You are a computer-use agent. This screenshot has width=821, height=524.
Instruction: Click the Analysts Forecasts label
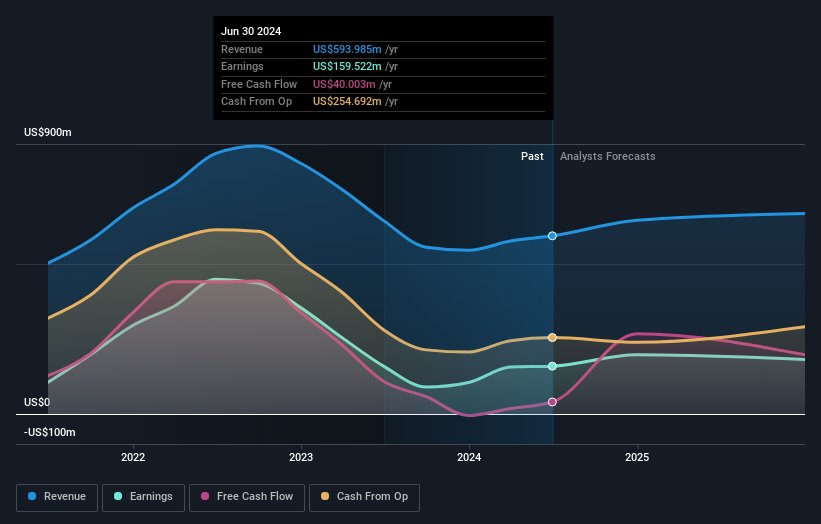coord(607,156)
